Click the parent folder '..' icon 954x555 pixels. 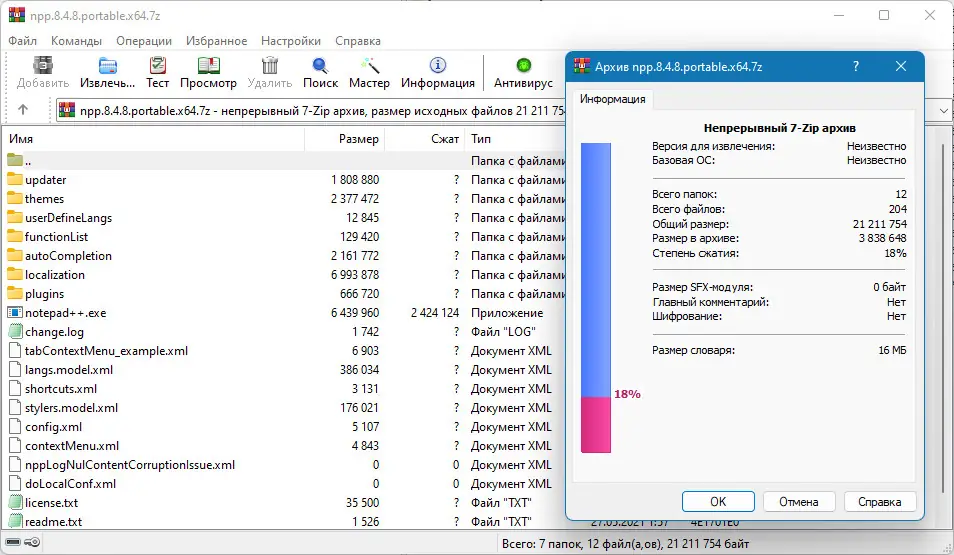tap(15, 161)
